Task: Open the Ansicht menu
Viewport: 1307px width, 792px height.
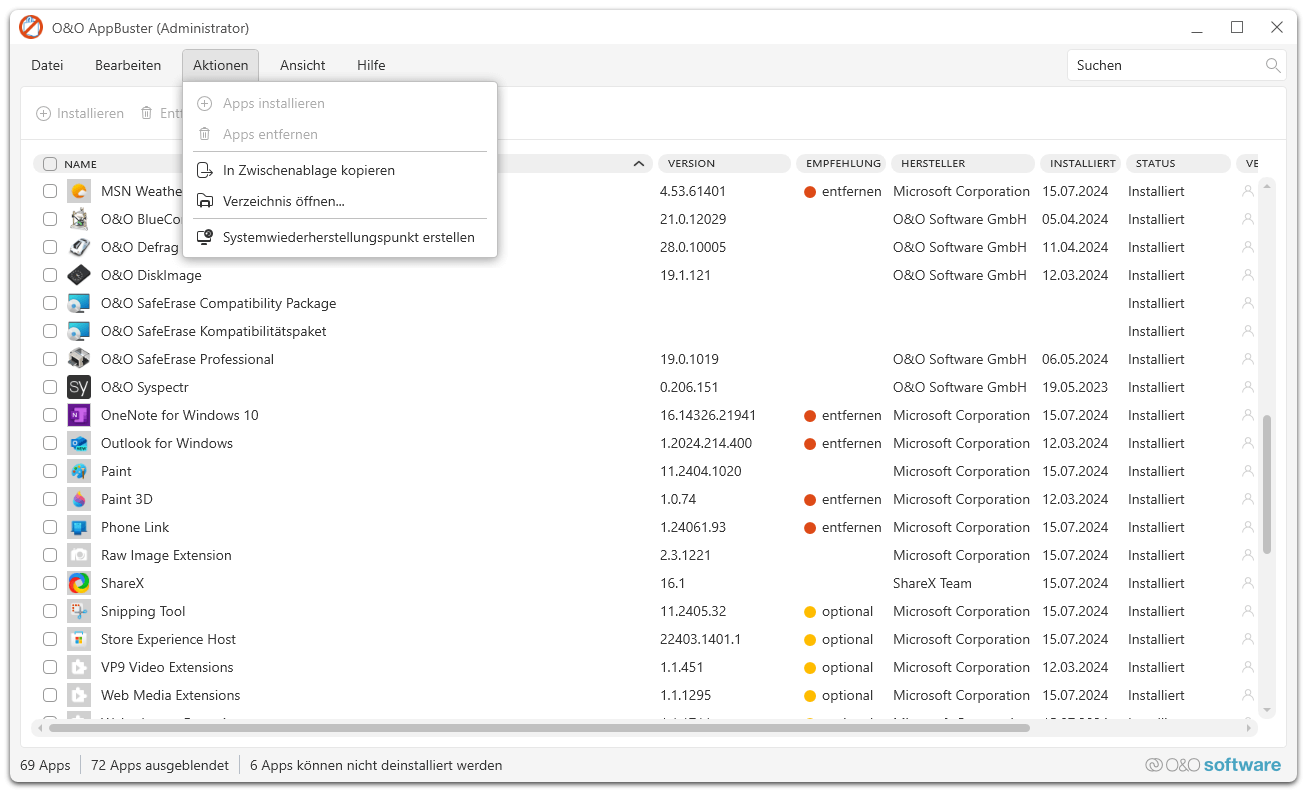Action: pyautogui.click(x=303, y=65)
